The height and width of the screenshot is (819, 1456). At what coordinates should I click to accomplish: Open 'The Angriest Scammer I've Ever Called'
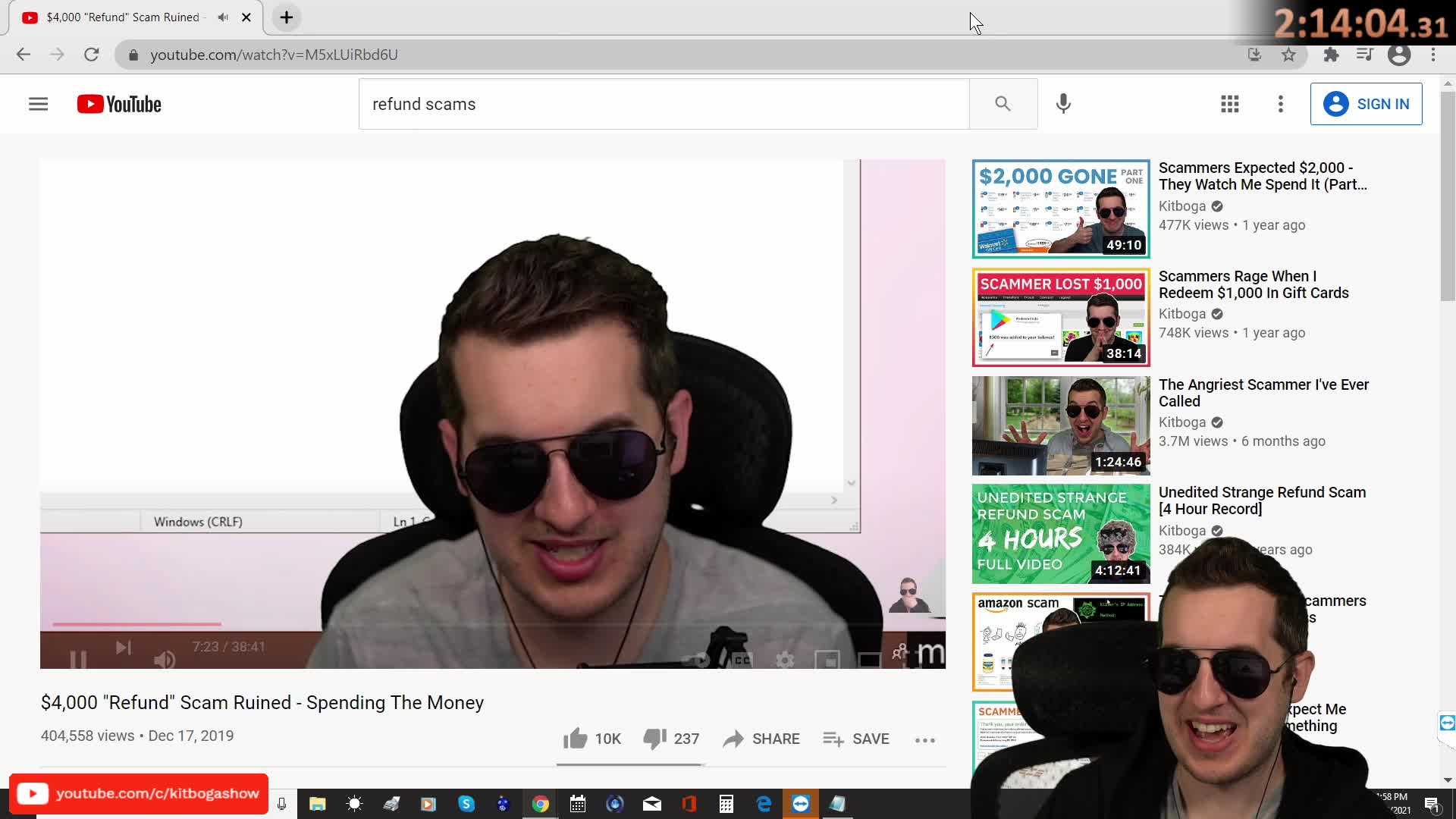(x=1263, y=393)
